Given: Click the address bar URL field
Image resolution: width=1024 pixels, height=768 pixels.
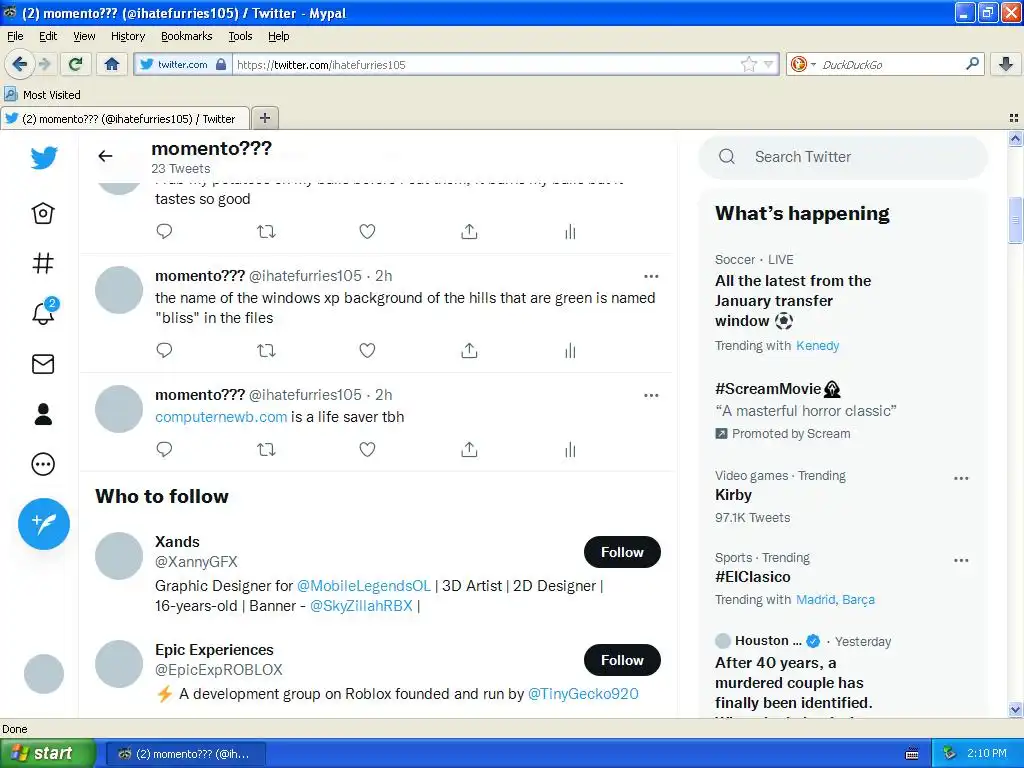Looking at the screenshot, I should pyautogui.click(x=487, y=64).
